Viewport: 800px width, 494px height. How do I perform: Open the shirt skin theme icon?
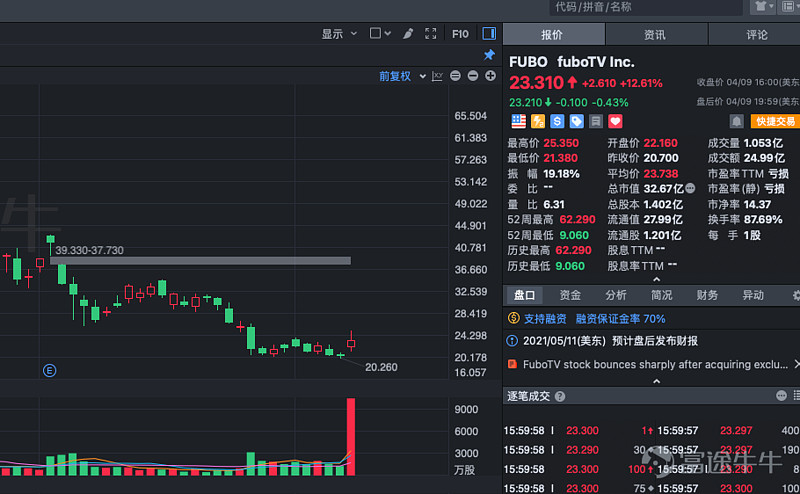[763, 6]
